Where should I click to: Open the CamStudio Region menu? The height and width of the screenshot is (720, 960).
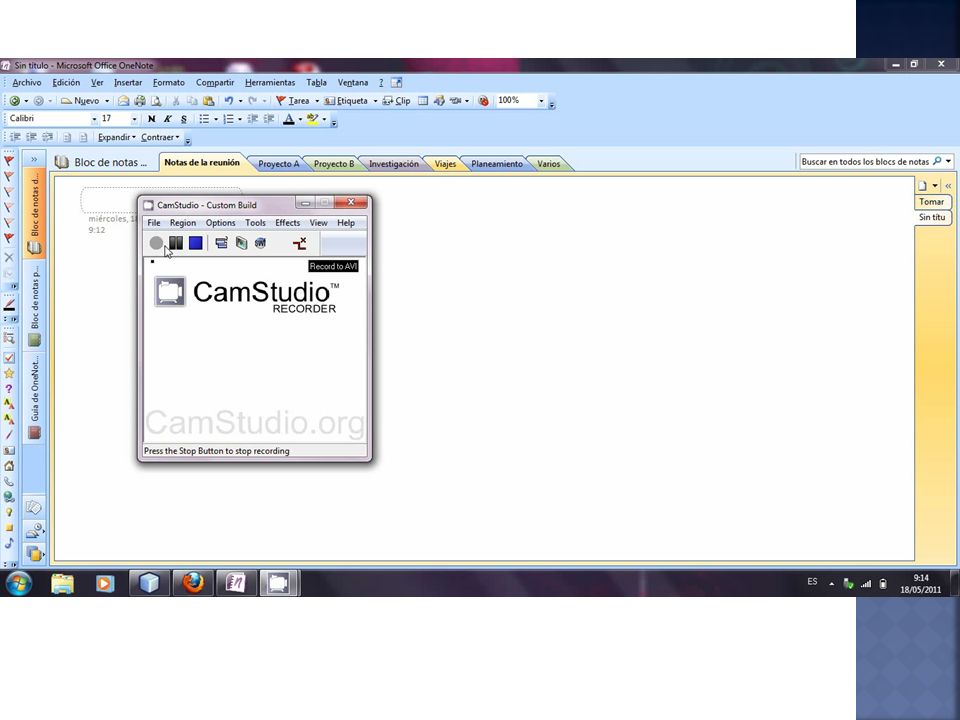coord(183,223)
